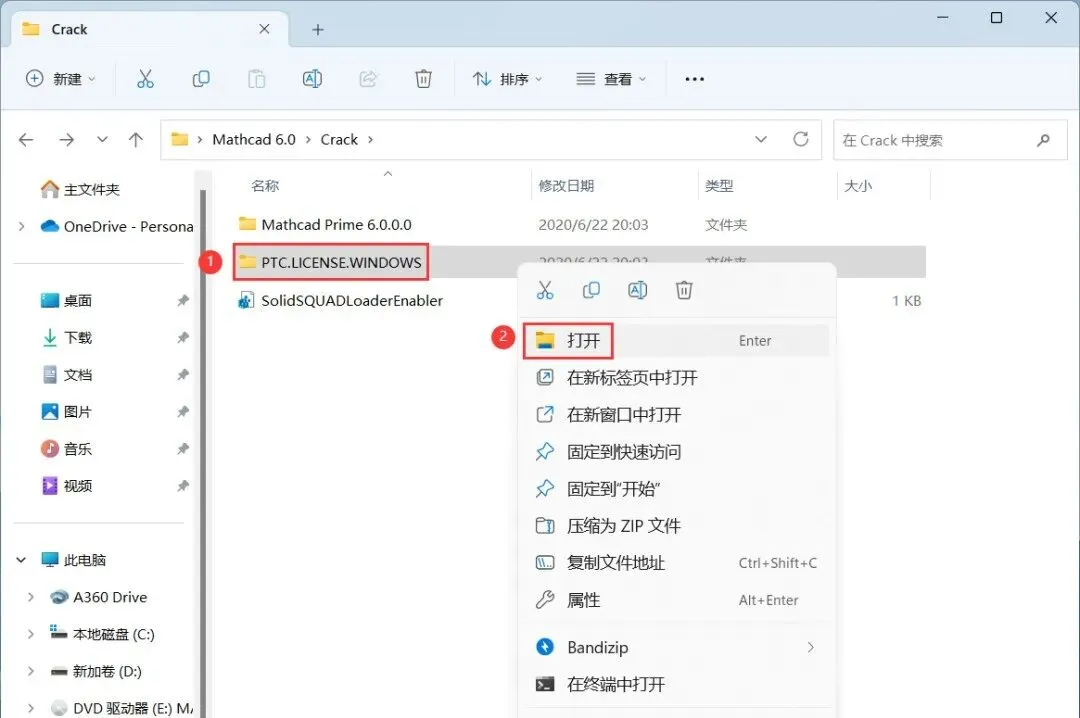Click the search Crack input box

point(950,141)
